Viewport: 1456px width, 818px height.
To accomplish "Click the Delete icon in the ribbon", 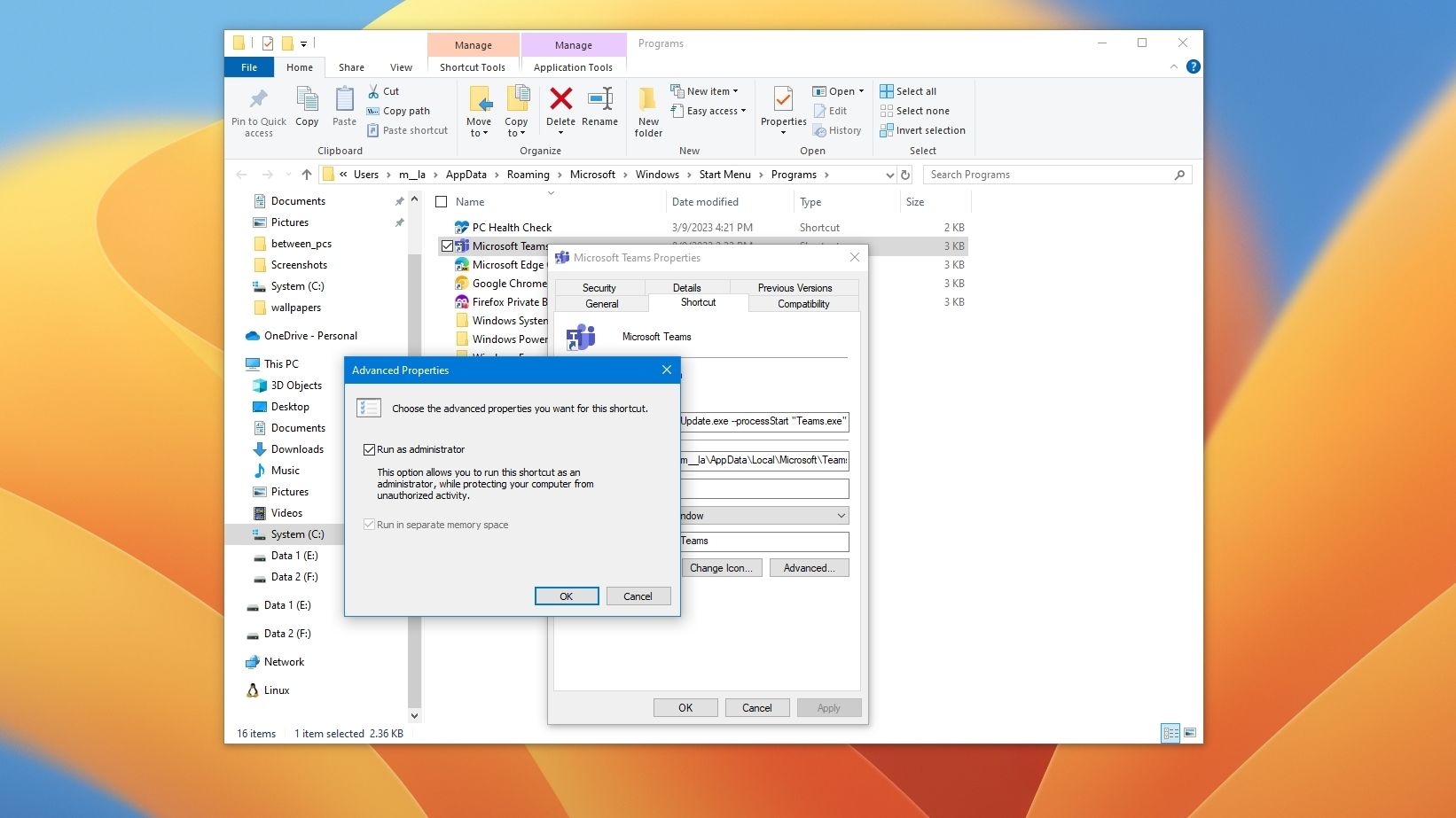I will coord(560,99).
